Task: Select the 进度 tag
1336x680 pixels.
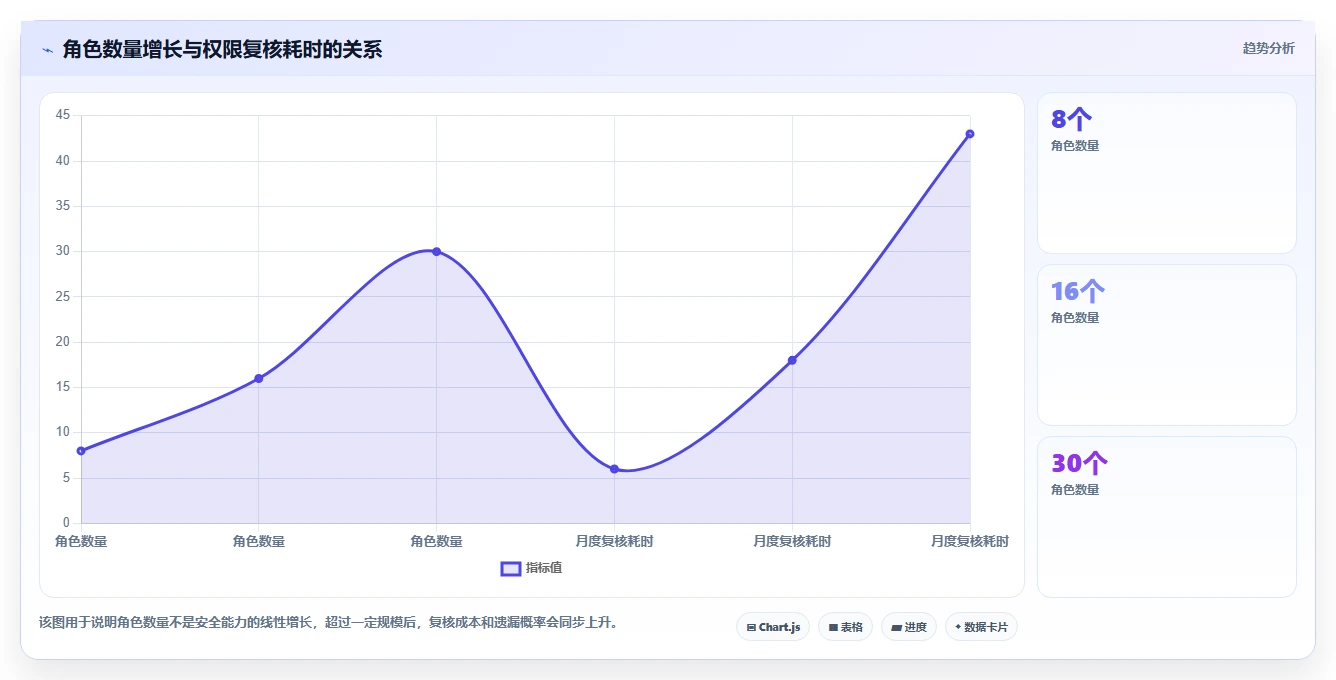Action: pos(908,627)
